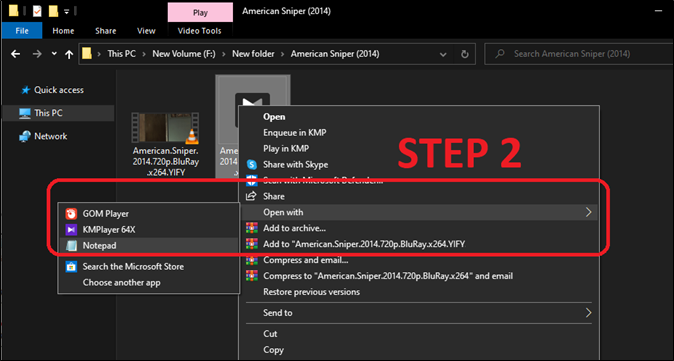Open the Video Tools tab
This screenshot has width=674, height=361.
coord(199,31)
